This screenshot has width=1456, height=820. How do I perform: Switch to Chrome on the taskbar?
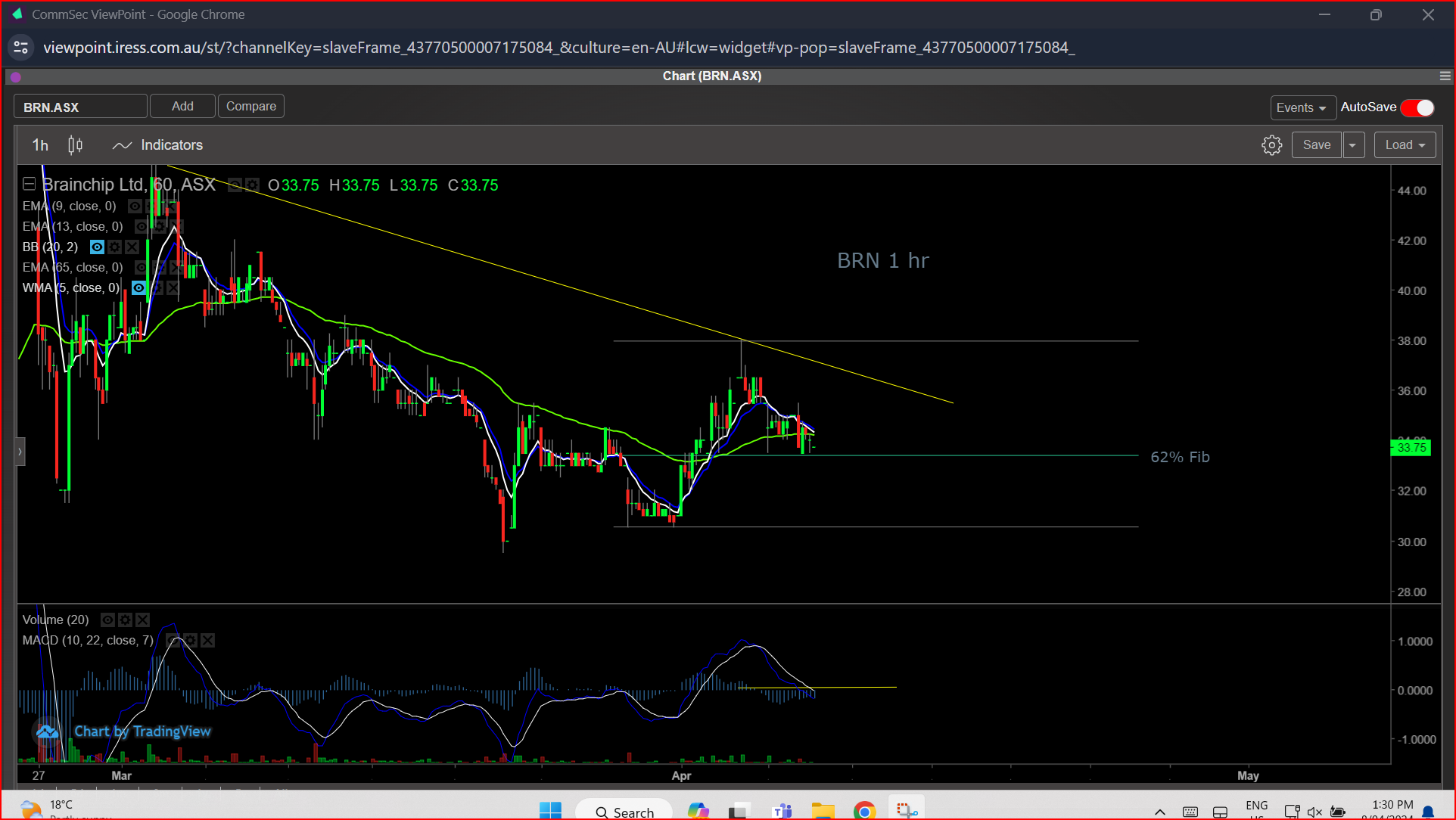(864, 811)
